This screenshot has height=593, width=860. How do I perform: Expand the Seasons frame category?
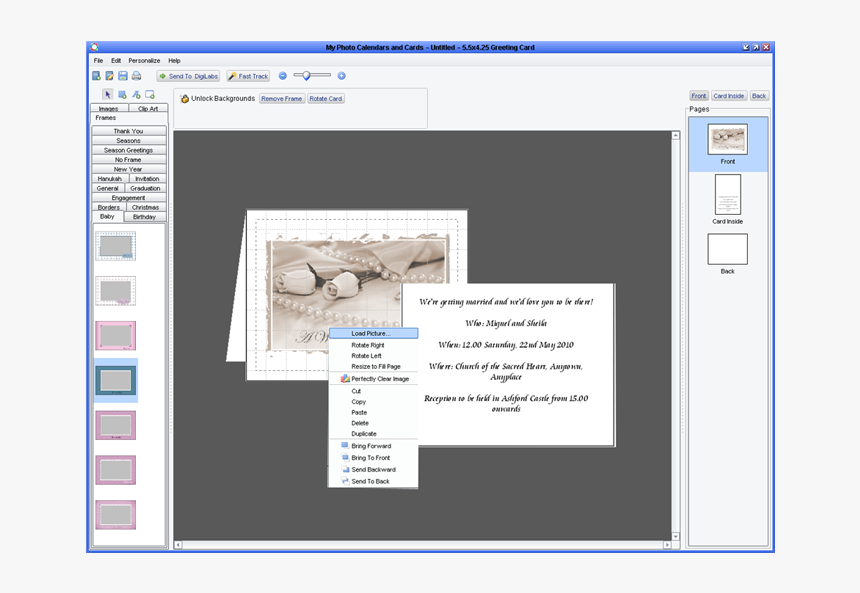point(128,140)
